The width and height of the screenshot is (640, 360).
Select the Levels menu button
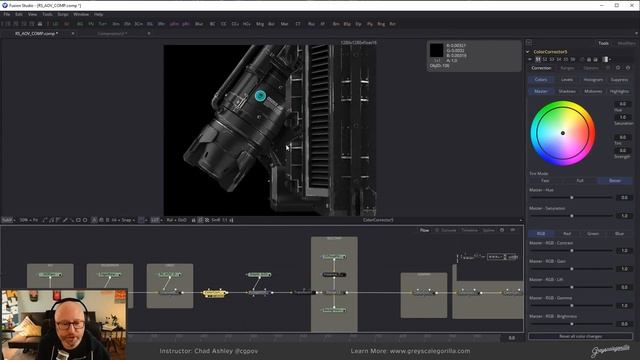pyautogui.click(x=567, y=80)
